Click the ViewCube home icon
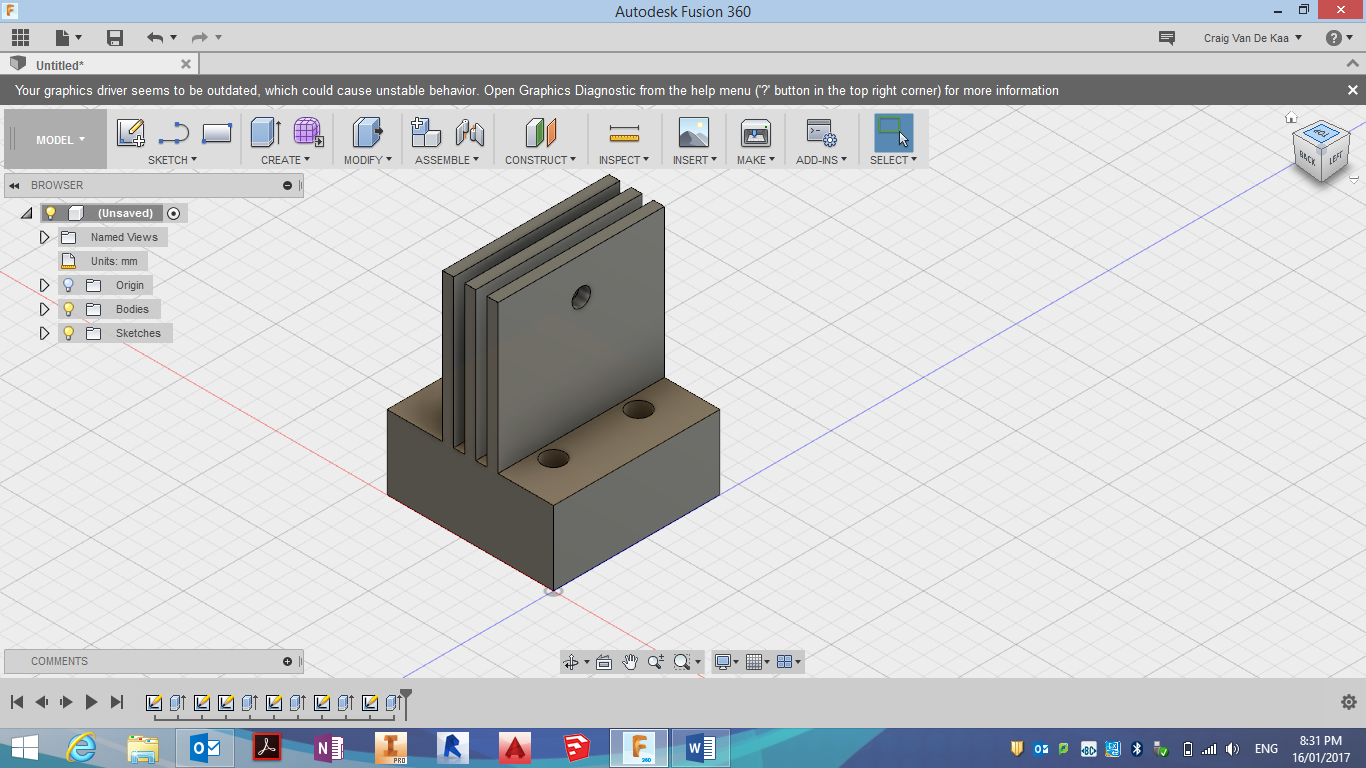 [x=1291, y=117]
